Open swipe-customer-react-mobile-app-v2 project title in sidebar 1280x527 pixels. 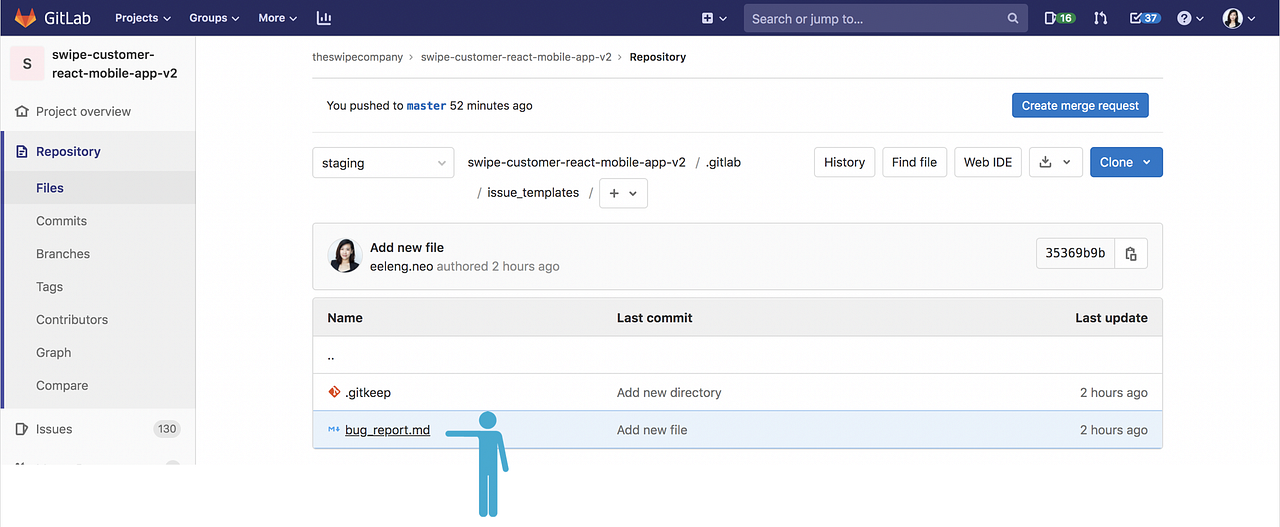[115, 64]
